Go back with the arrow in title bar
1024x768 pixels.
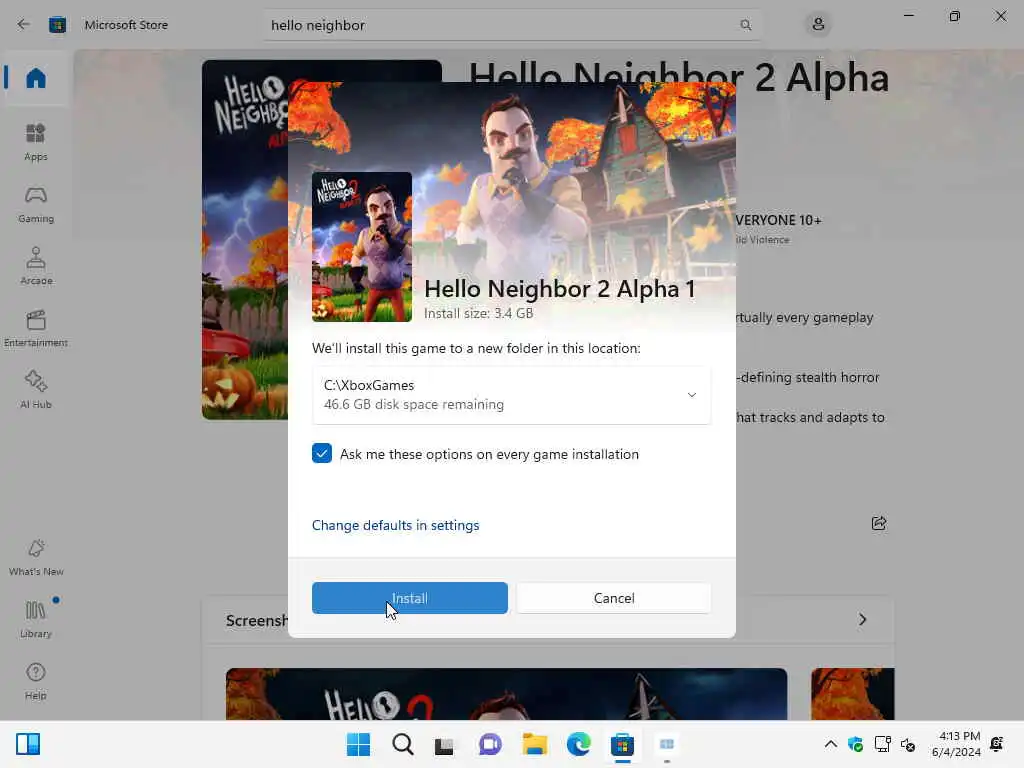[24, 25]
